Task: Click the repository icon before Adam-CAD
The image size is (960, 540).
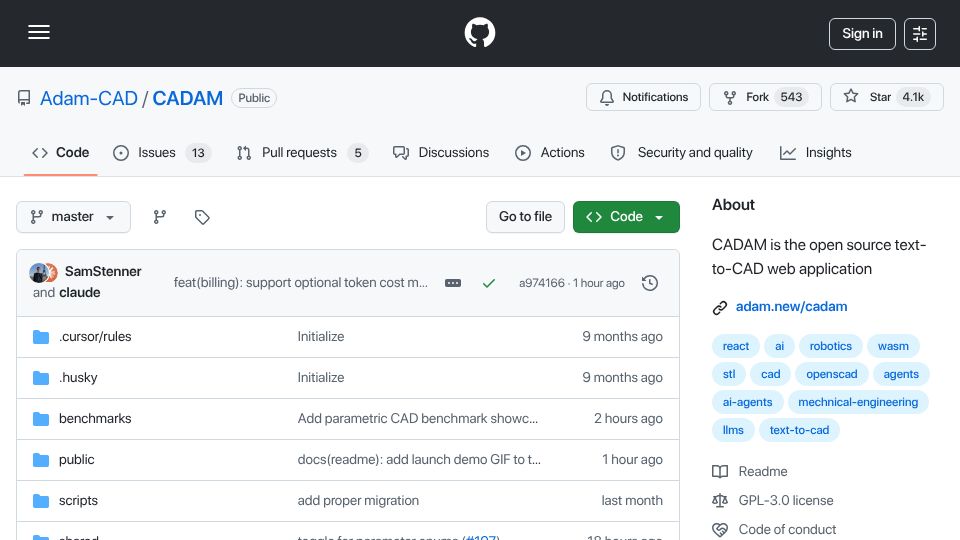Action: click(24, 98)
